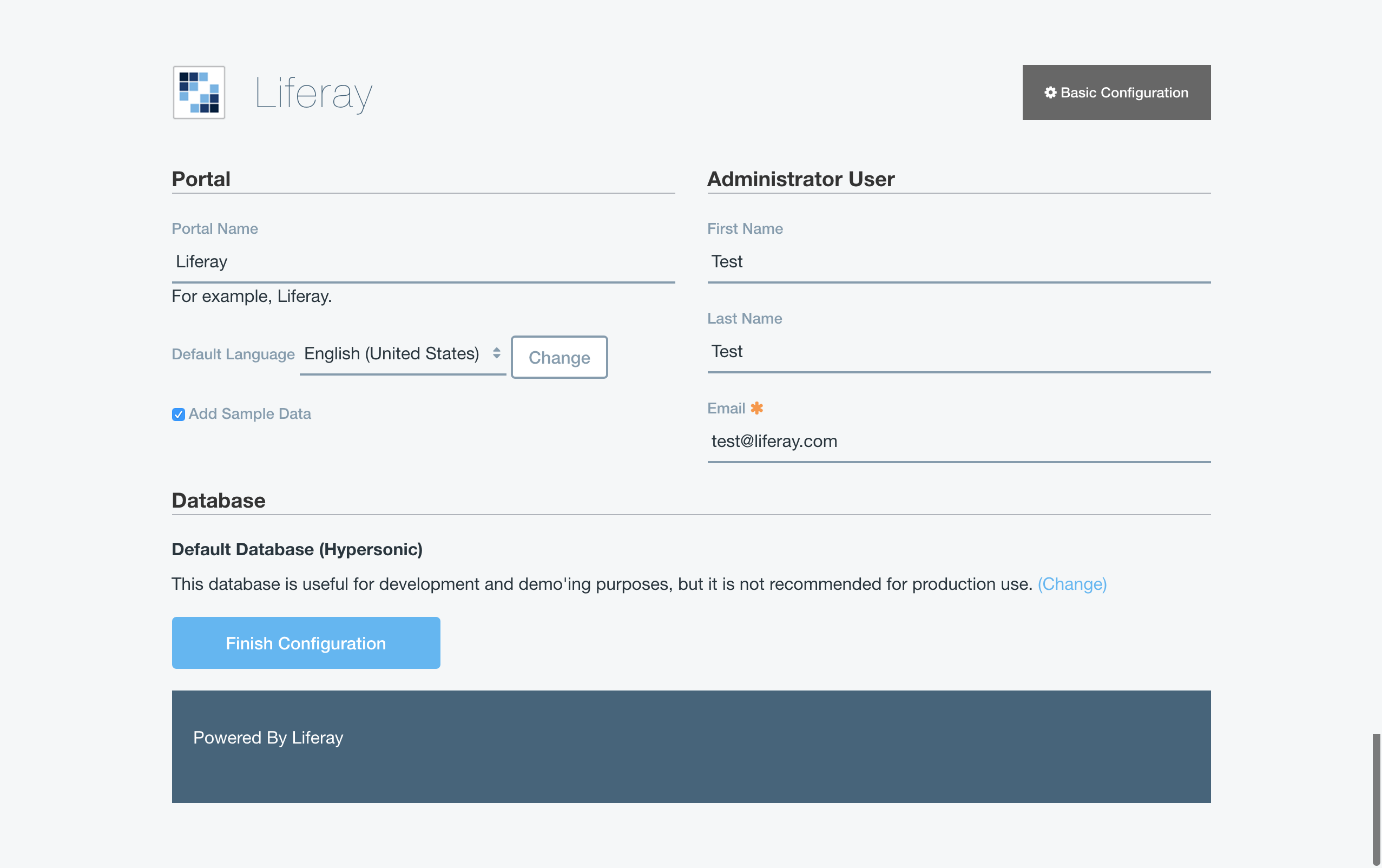Click the Last Name label
Image resolution: width=1382 pixels, height=868 pixels.
[745, 319]
